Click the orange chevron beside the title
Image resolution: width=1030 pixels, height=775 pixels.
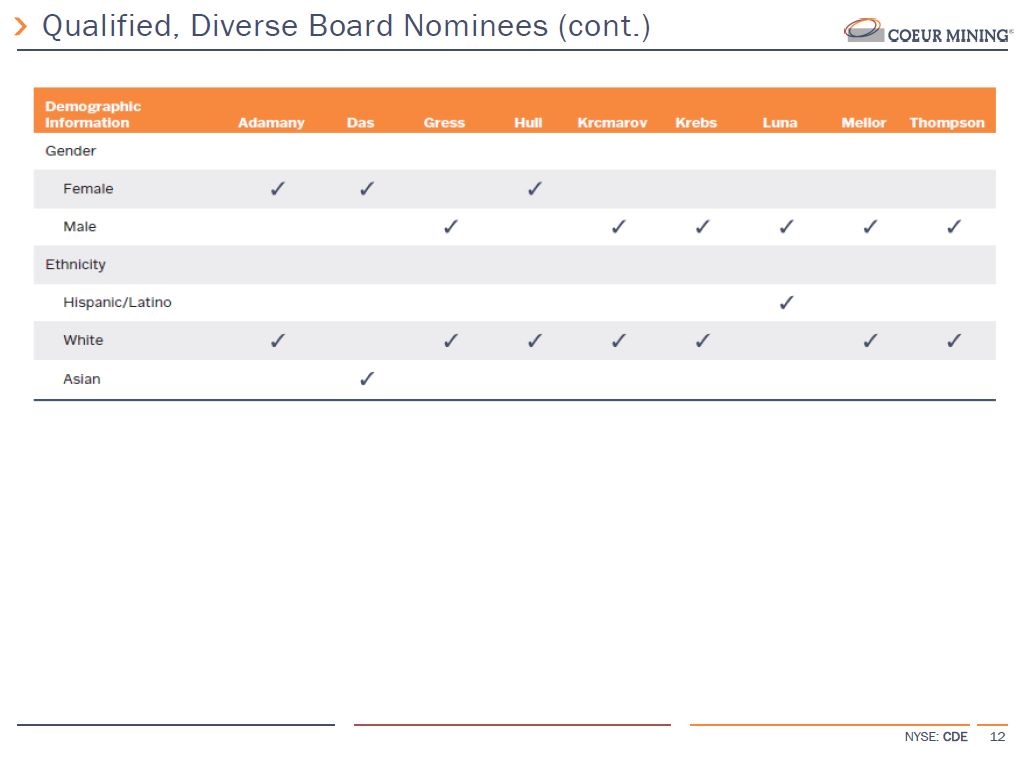(x=22, y=27)
